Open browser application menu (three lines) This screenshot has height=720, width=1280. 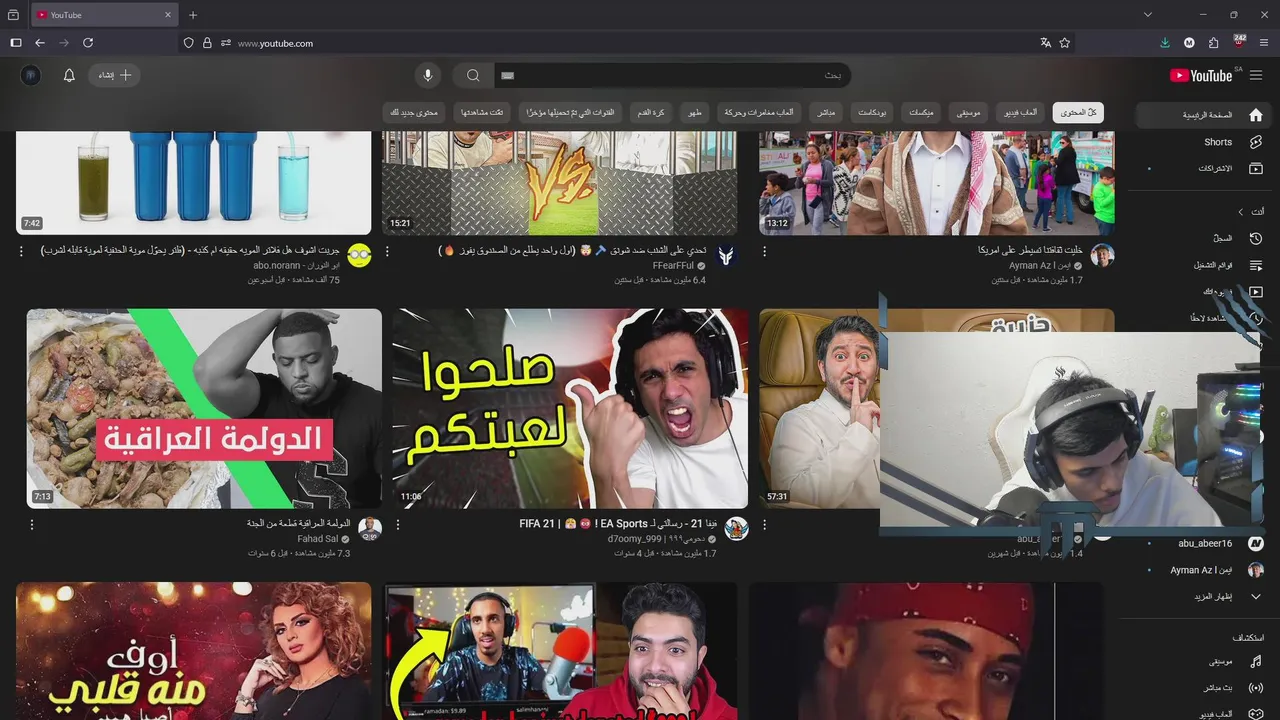1264,43
